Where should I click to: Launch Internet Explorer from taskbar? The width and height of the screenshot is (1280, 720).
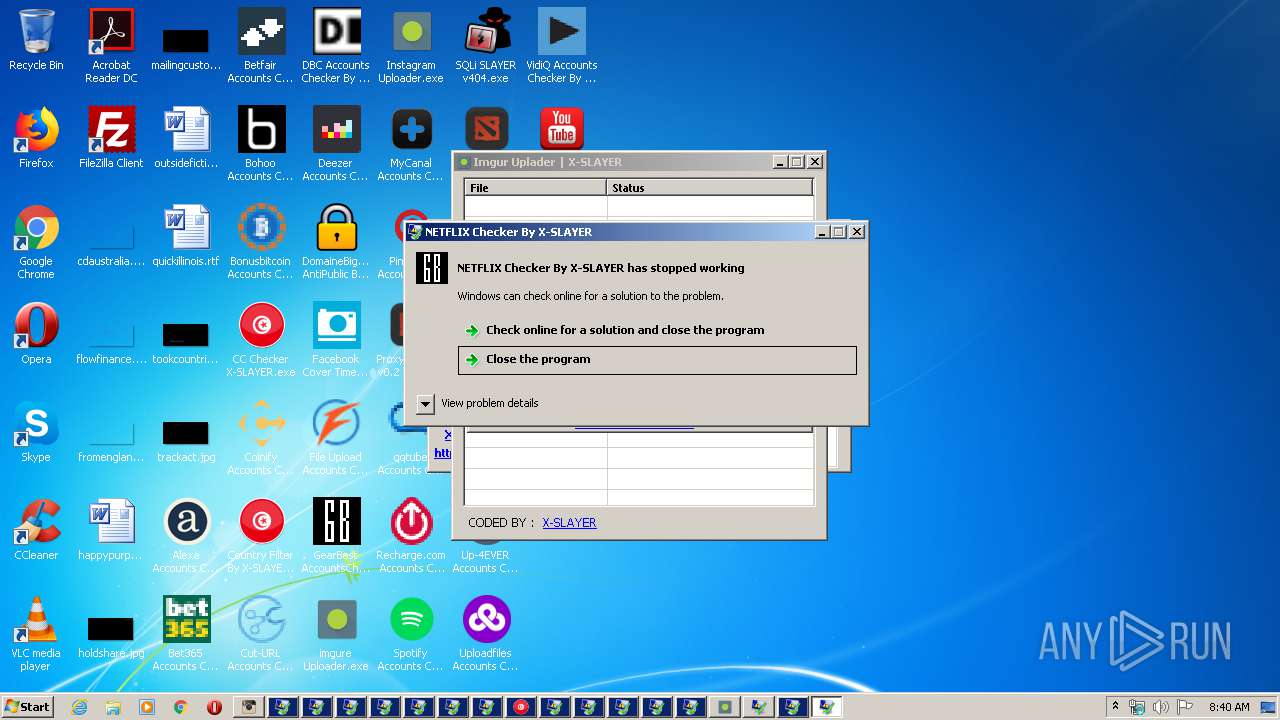[x=79, y=707]
